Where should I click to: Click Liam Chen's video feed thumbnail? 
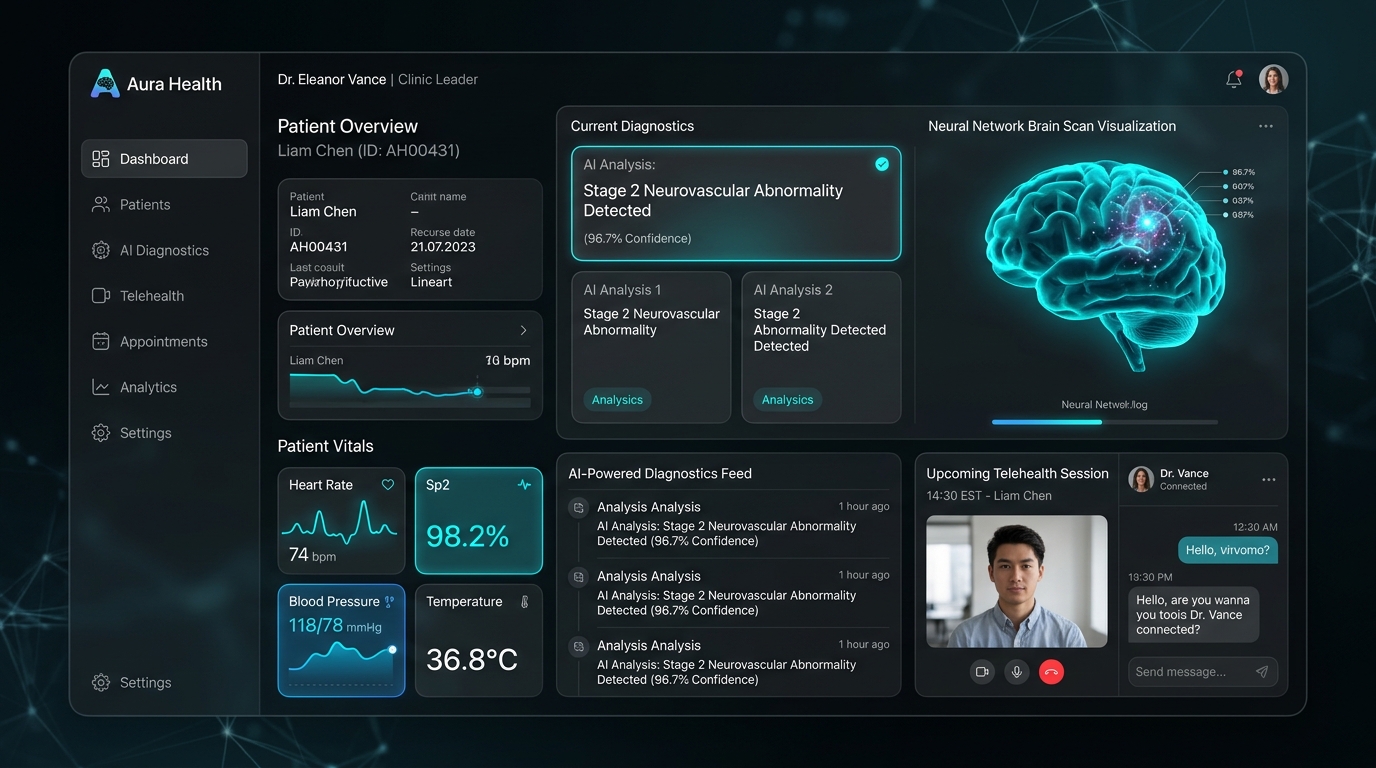click(1017, 582)
